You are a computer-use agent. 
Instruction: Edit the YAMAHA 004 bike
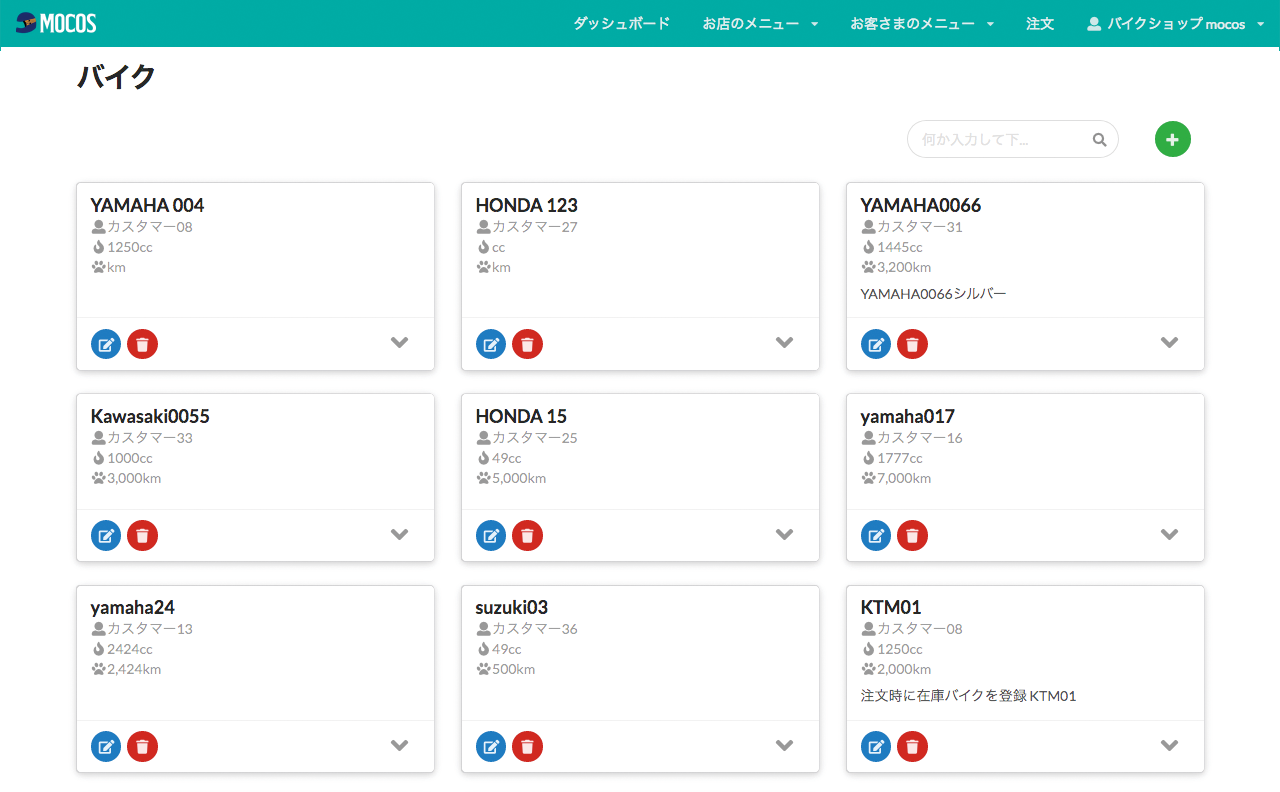tap(106, 344)
